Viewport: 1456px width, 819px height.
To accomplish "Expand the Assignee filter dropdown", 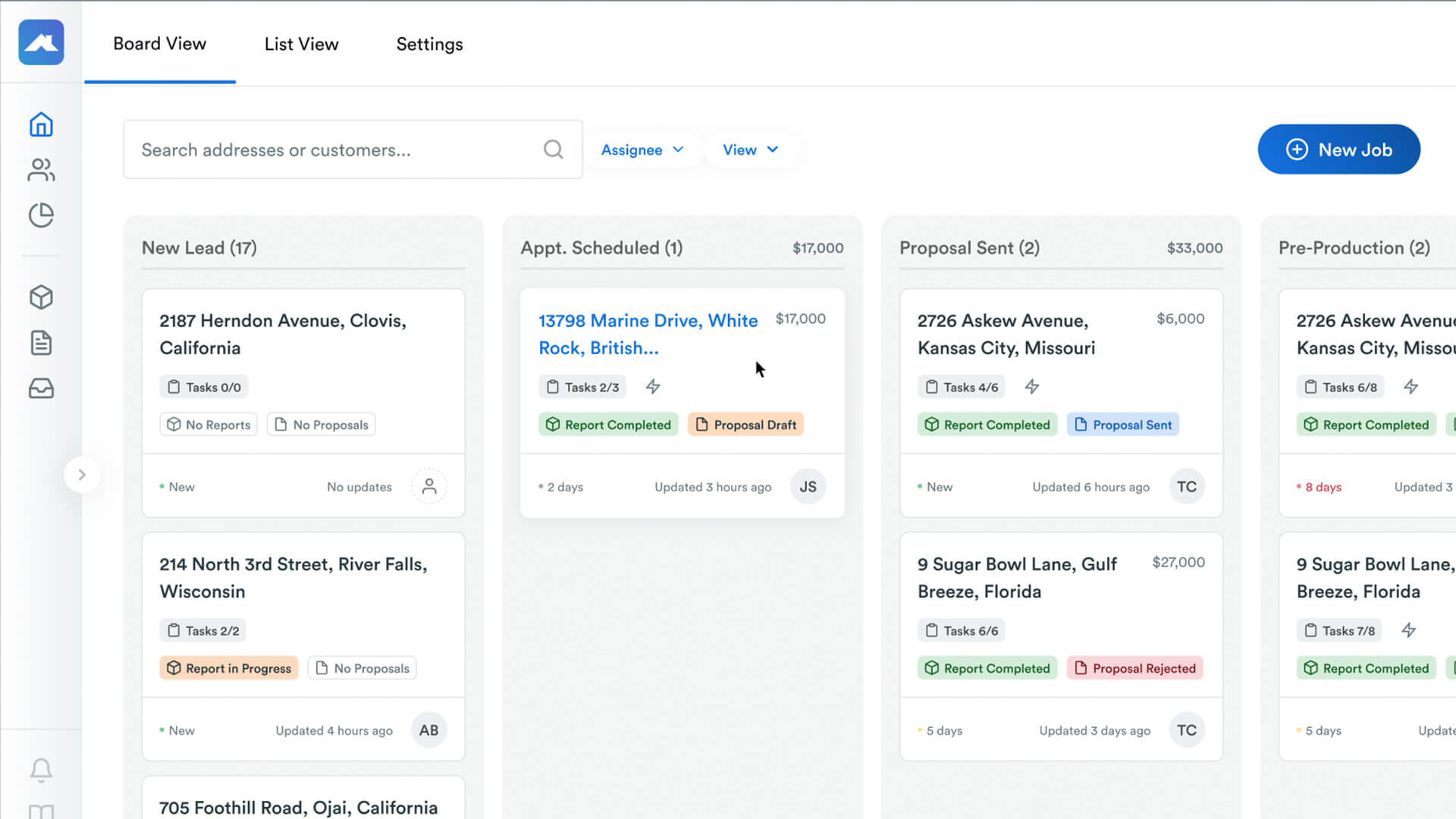I will (642, 149).
